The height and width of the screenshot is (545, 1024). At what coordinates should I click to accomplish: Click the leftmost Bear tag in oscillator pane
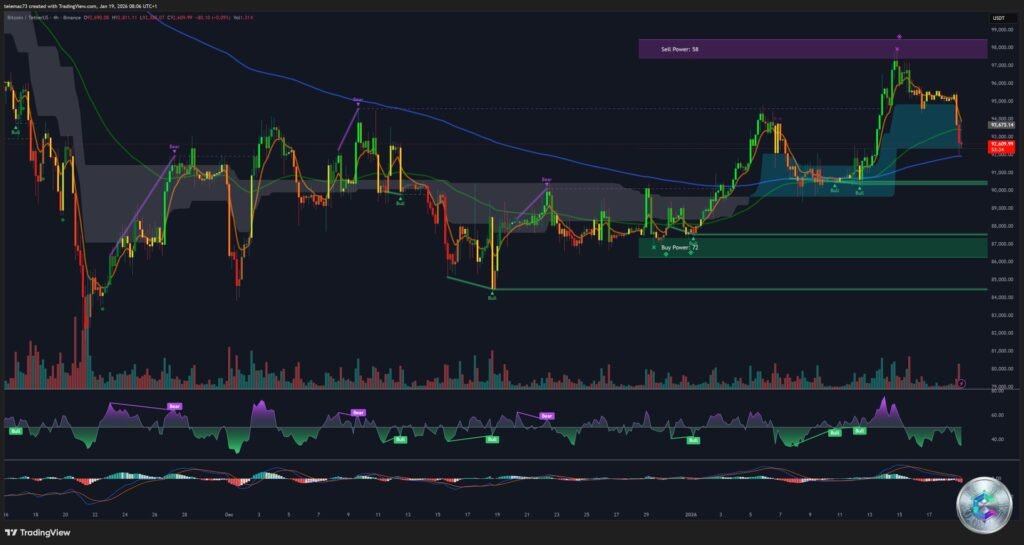[175, 406]
